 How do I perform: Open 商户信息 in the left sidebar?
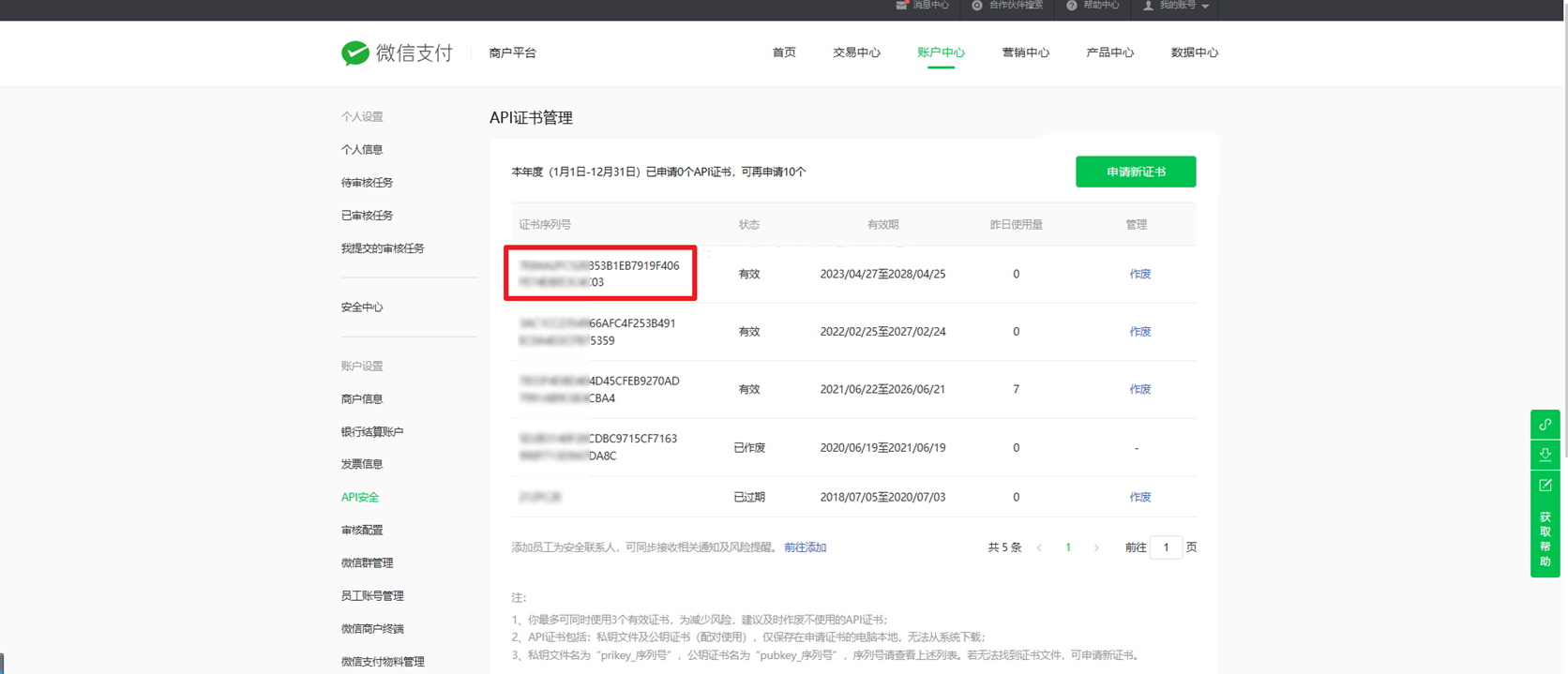[362, 399]
